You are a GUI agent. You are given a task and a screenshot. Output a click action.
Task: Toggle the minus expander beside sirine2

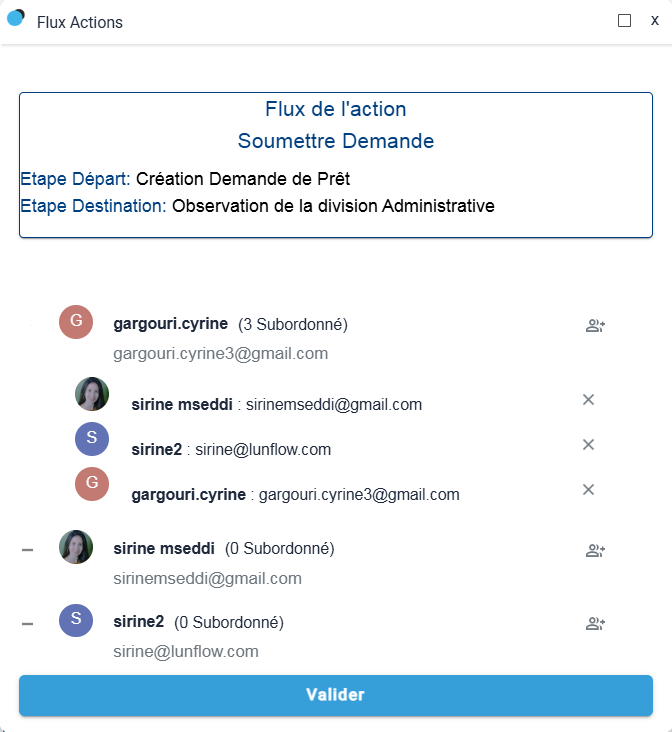pos(28,624)
